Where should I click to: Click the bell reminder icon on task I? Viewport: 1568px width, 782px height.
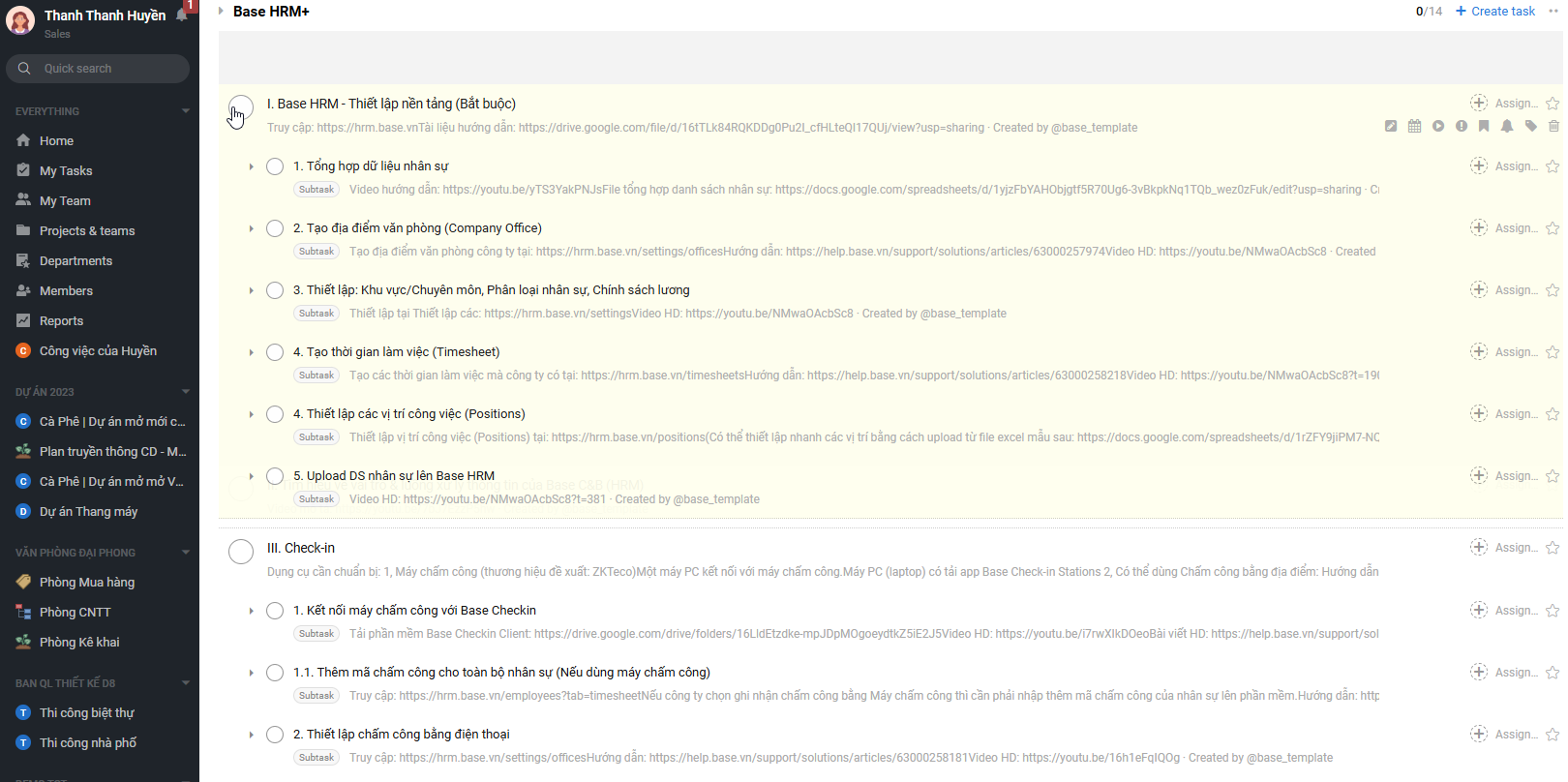(1507, 126)
